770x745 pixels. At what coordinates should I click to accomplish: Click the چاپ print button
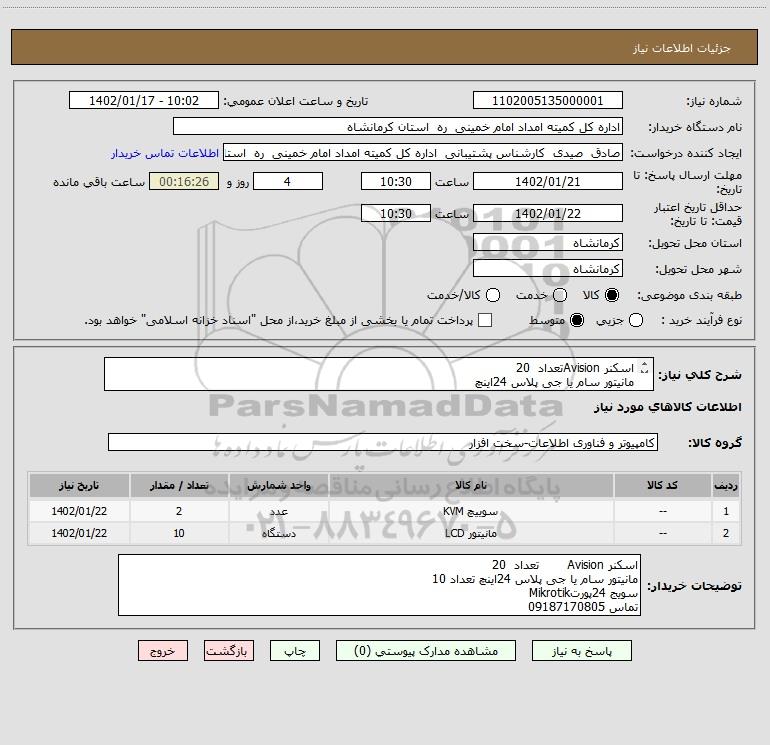295,651
